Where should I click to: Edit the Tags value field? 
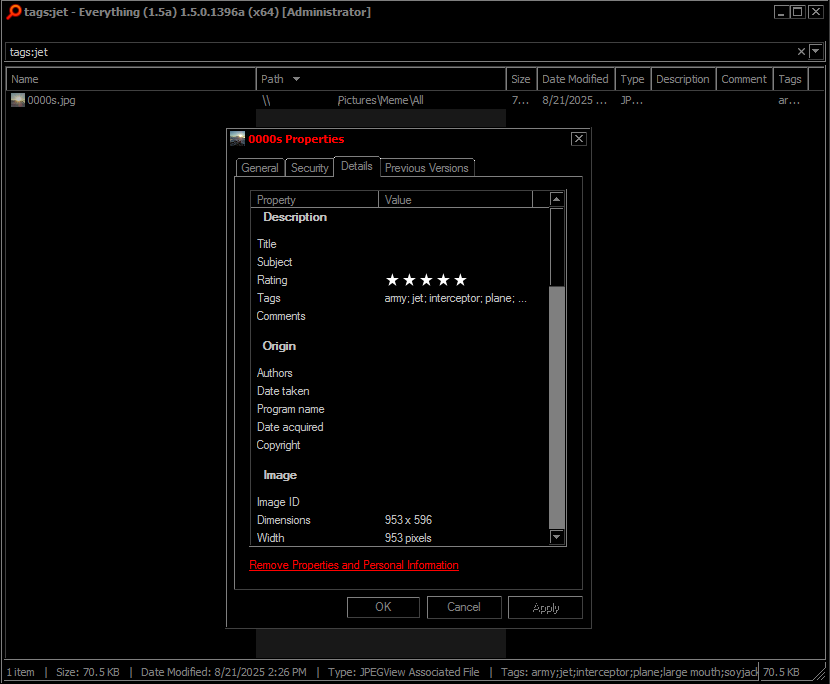click(x=455, y=298)
